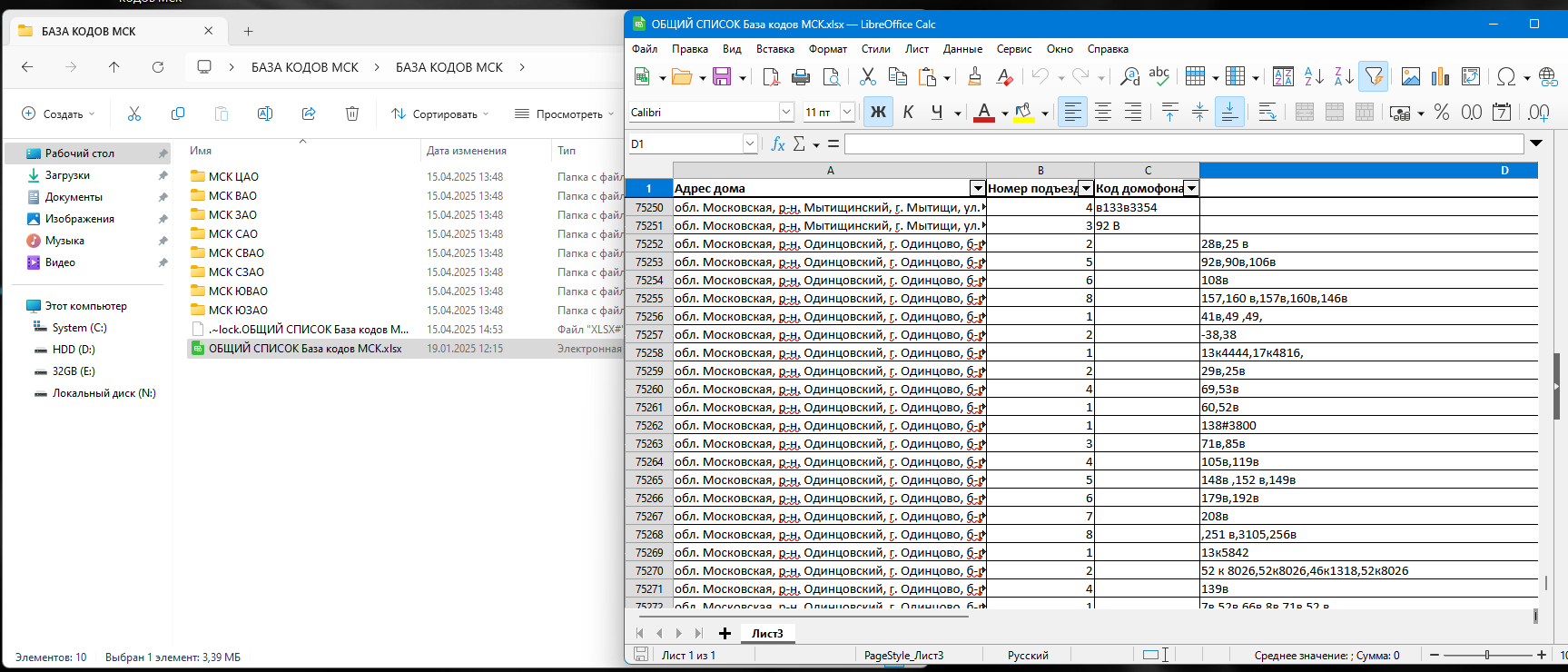Image resolution: width=1568 pixels, height=672 pixels.
Task: Click the Copy icon in Calc toolbar
Action: (898, 76)
